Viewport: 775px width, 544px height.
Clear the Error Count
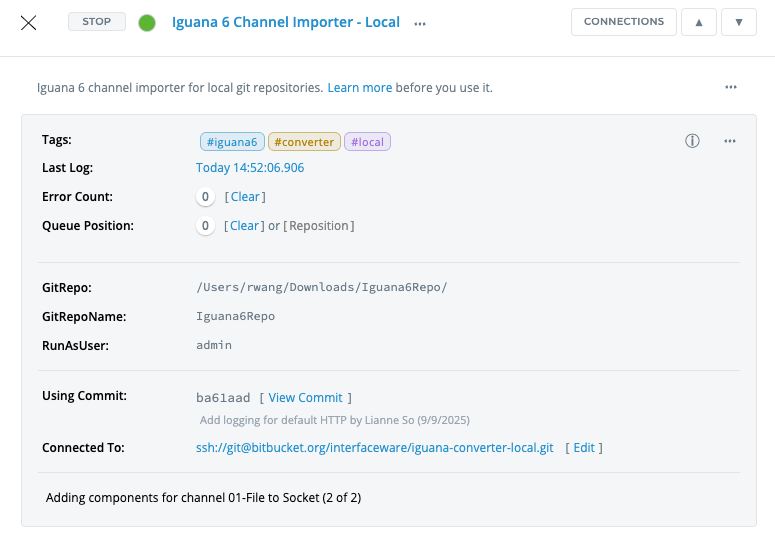tap(245, 197)
